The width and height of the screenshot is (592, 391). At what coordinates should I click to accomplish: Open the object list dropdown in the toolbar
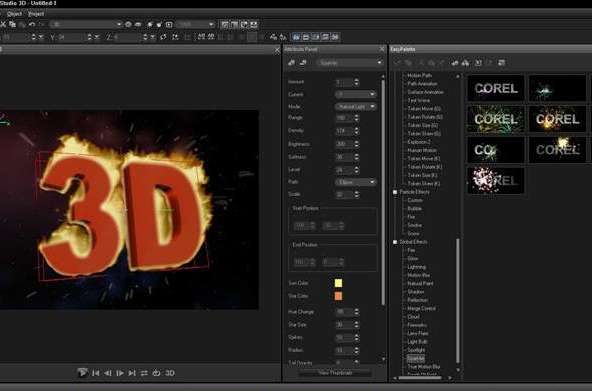pos(86,25)
